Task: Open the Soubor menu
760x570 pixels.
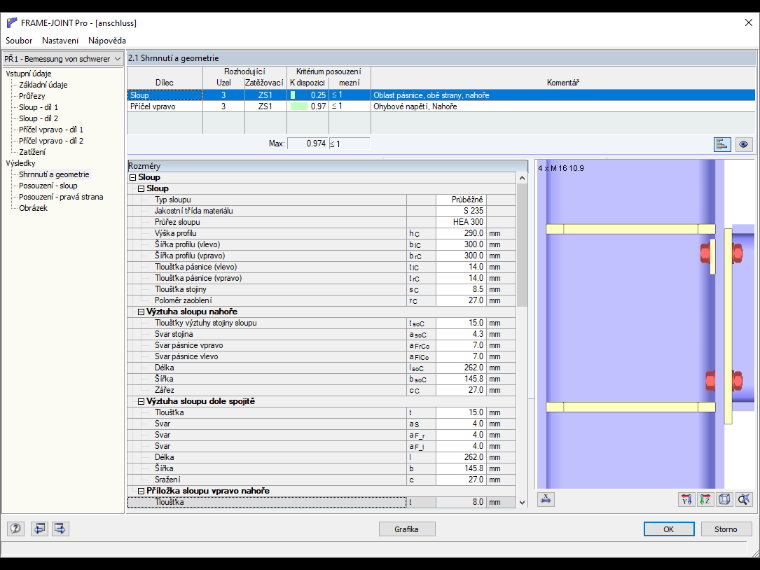Action: [x=18, y=41]
